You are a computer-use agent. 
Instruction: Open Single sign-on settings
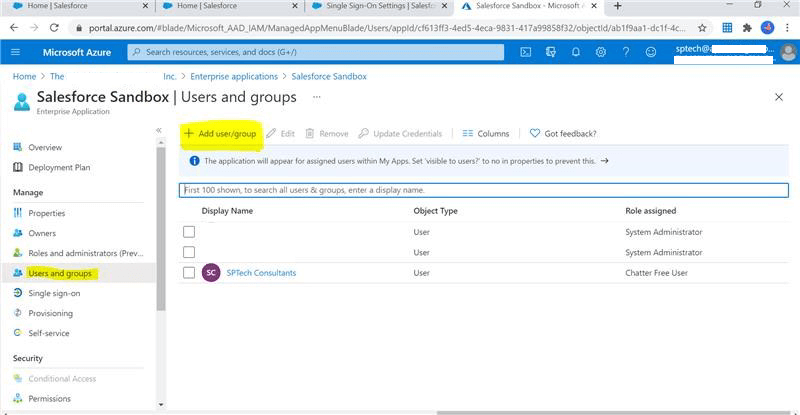[54, 294]
